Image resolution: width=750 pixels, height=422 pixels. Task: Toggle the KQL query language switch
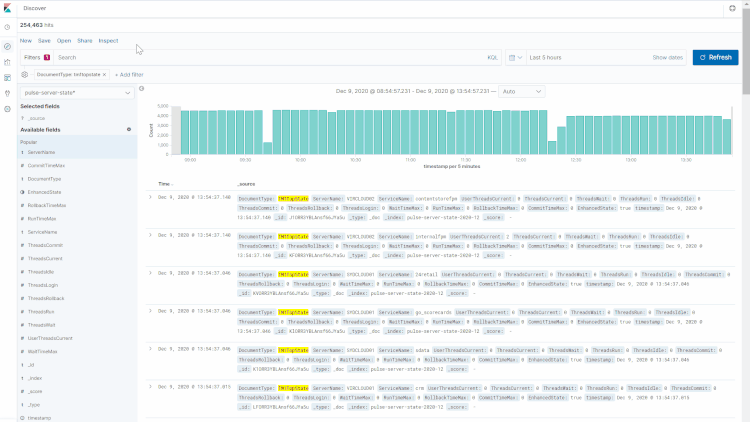point(492,58)
